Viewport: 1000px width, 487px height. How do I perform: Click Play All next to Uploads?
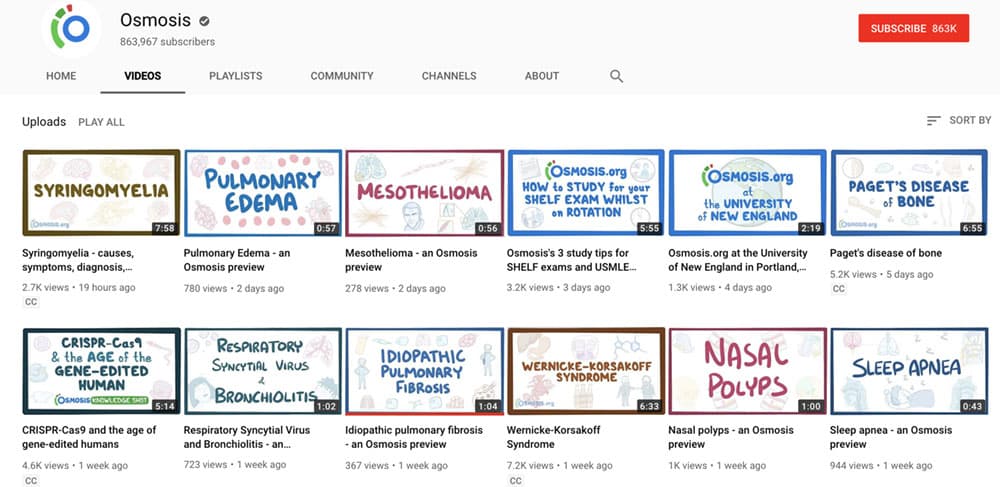101,122
